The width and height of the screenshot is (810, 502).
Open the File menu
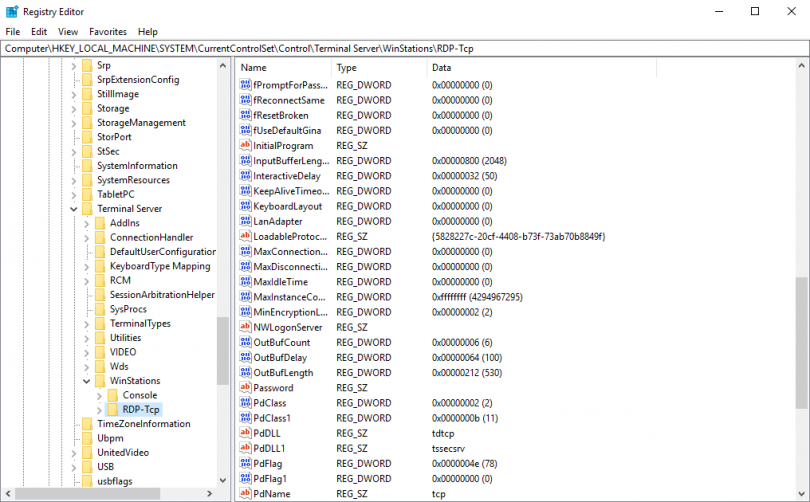click(12, 32)
